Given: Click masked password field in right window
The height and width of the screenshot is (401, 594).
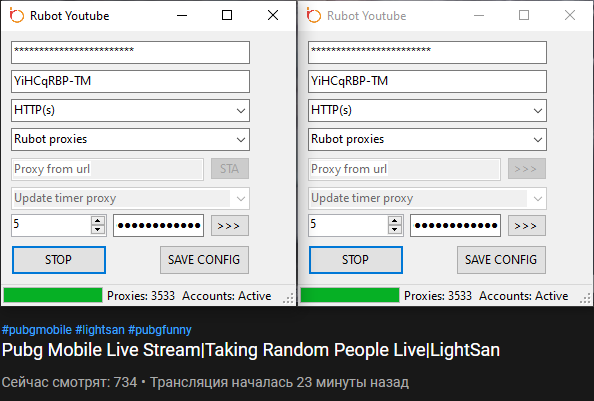Looking at the screenshot, I should click(455, 226).
